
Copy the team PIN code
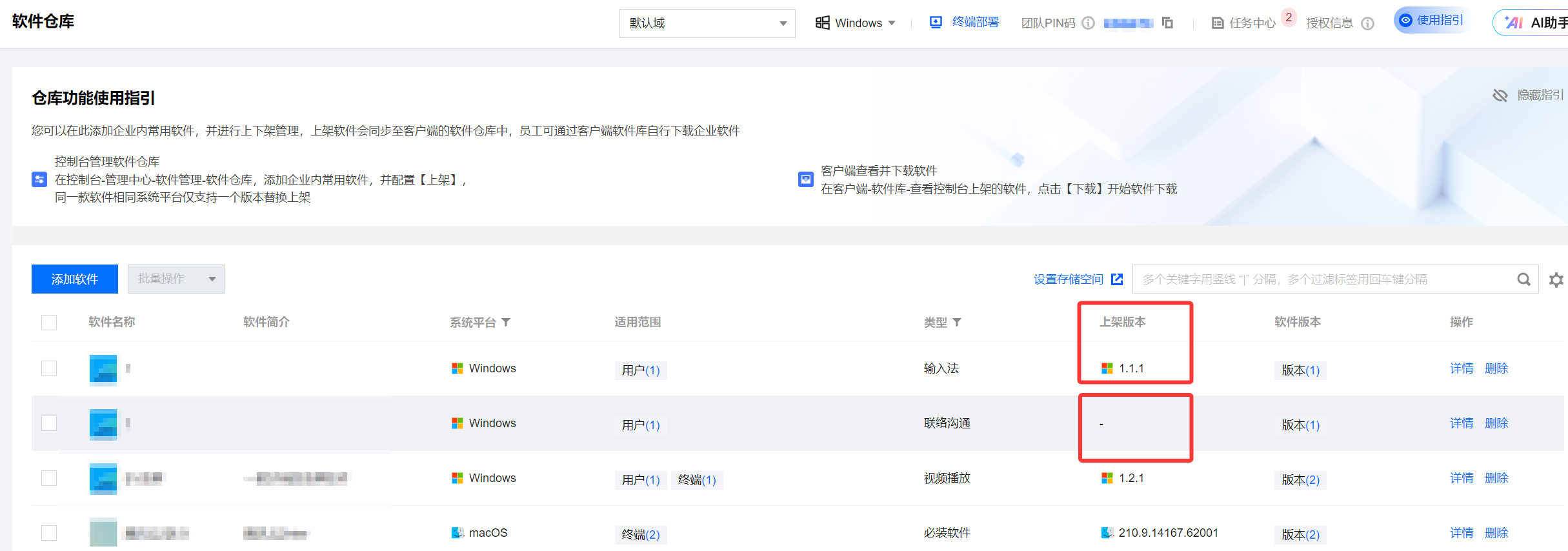coord(1167,23)
